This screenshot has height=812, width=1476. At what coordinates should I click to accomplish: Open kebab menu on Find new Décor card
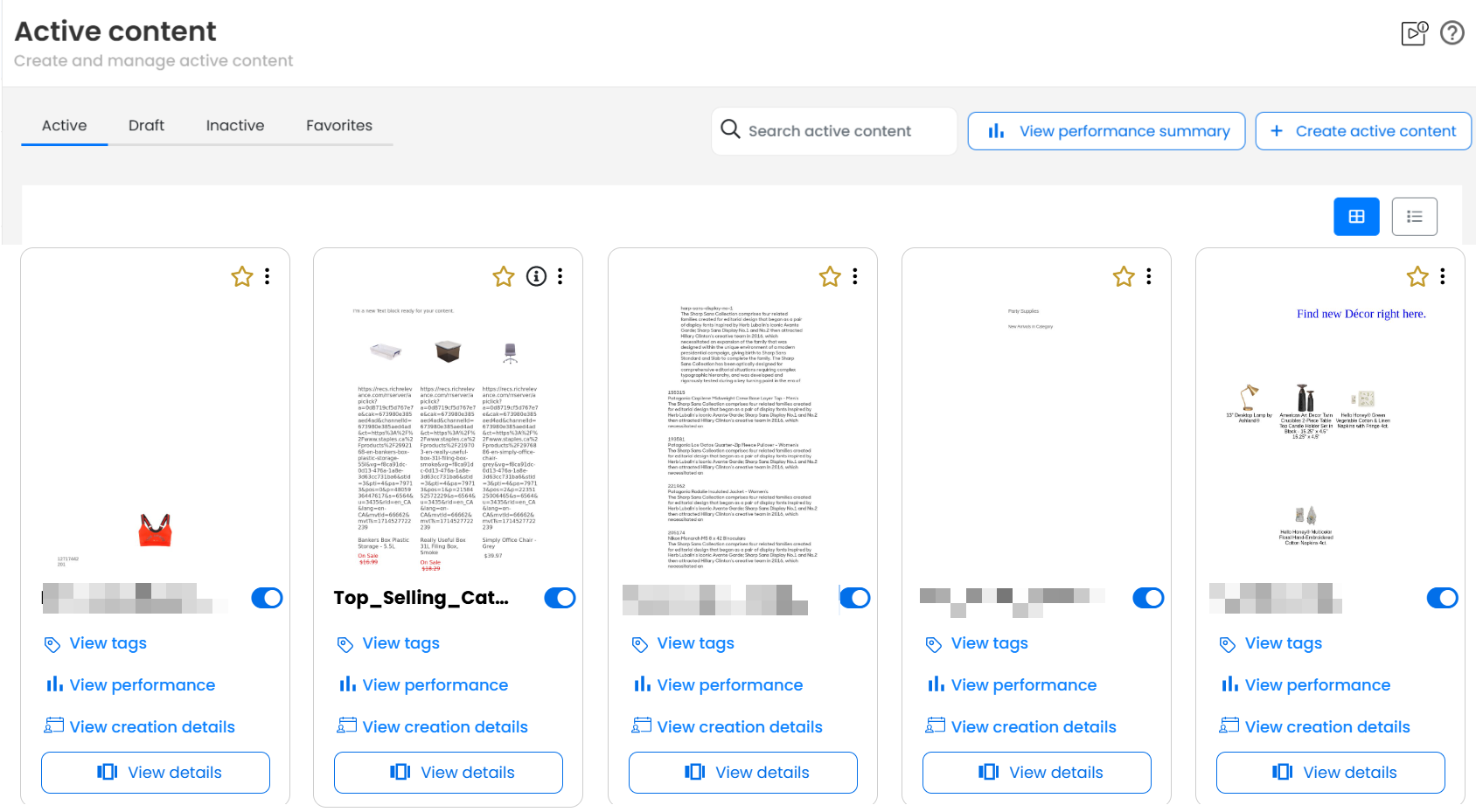click(x=1443, y=276)
